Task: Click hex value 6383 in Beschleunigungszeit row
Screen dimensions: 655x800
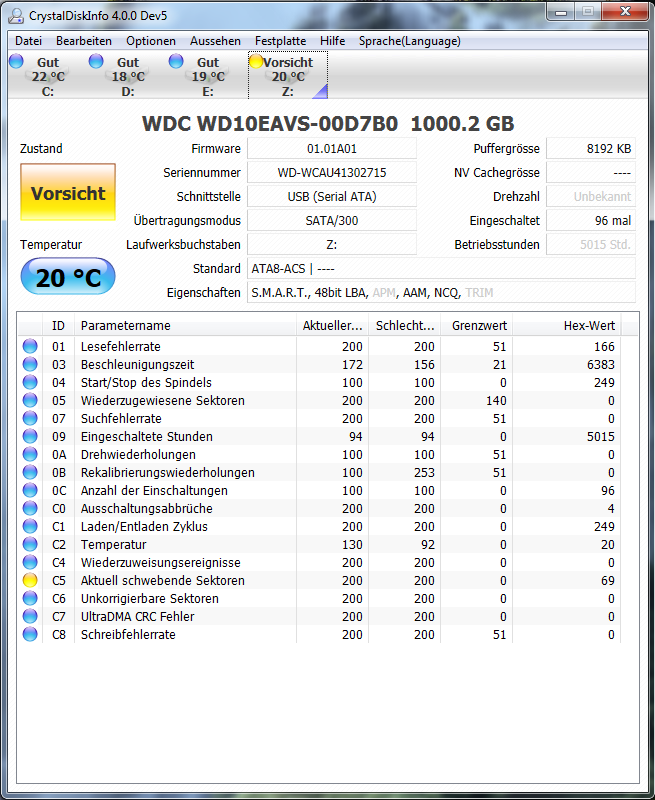Action: 600,364
